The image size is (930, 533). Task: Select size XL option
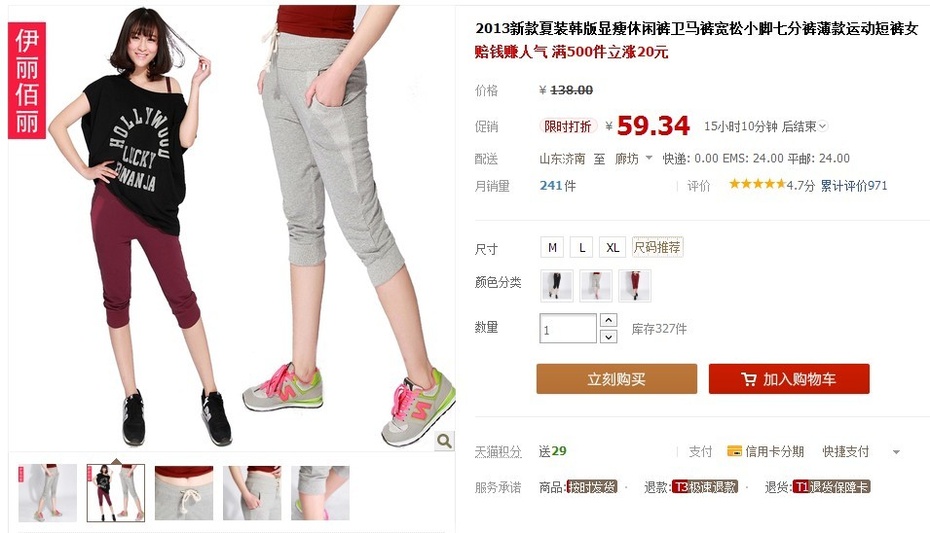(612, 248)
